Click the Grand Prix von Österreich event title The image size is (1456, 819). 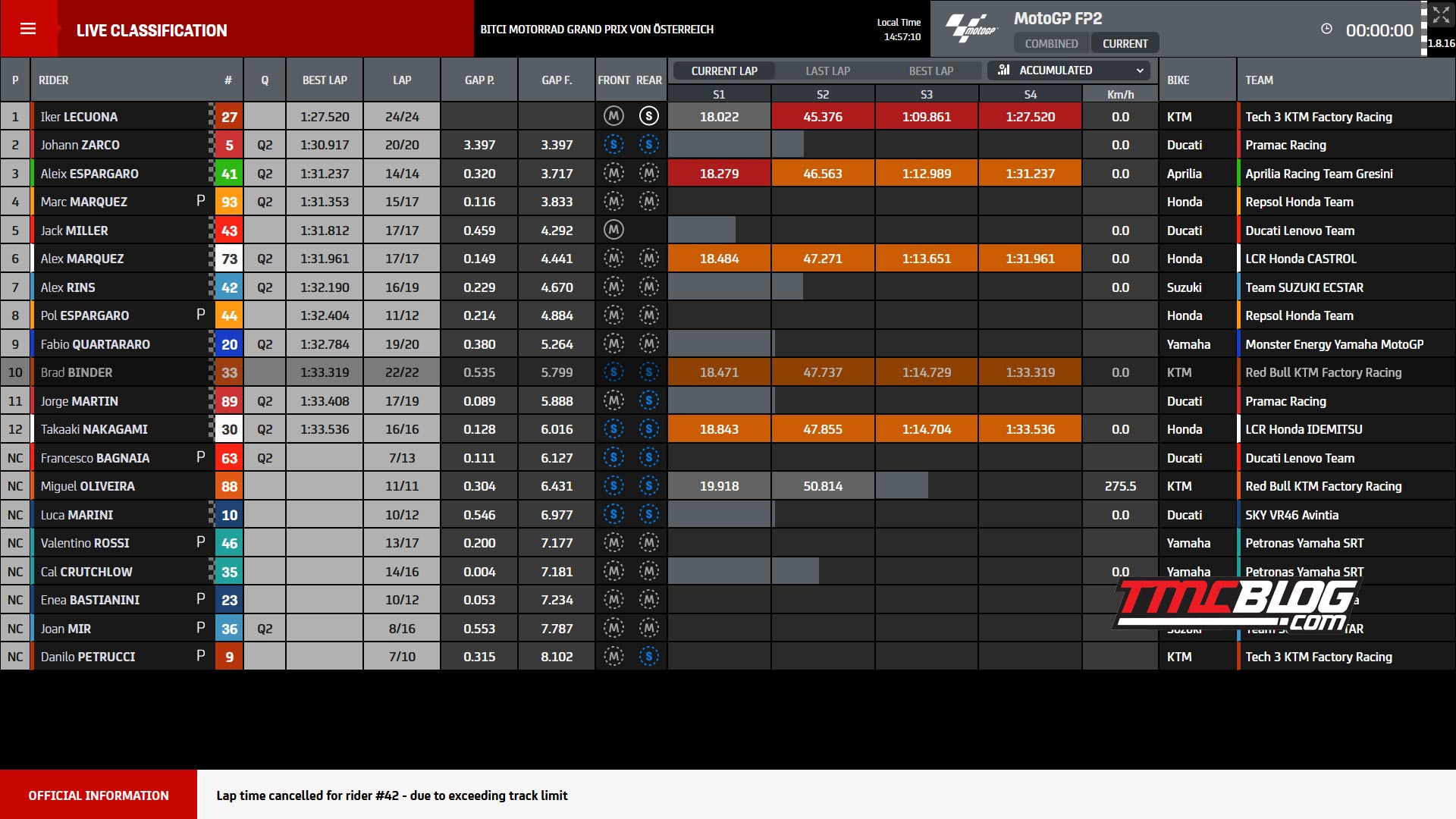[597, 29]
